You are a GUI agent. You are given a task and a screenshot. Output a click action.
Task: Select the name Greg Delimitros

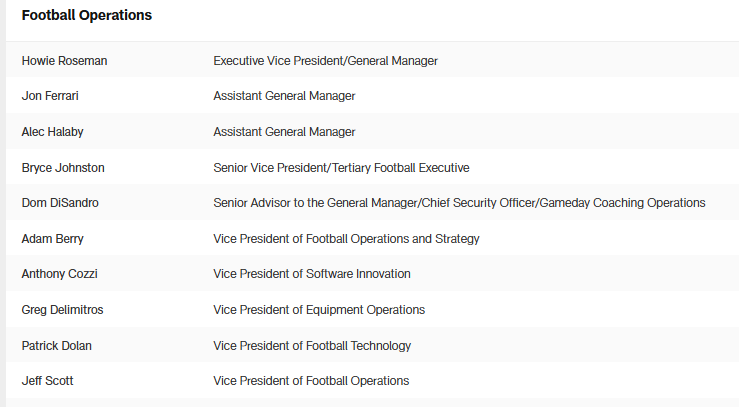62,310
